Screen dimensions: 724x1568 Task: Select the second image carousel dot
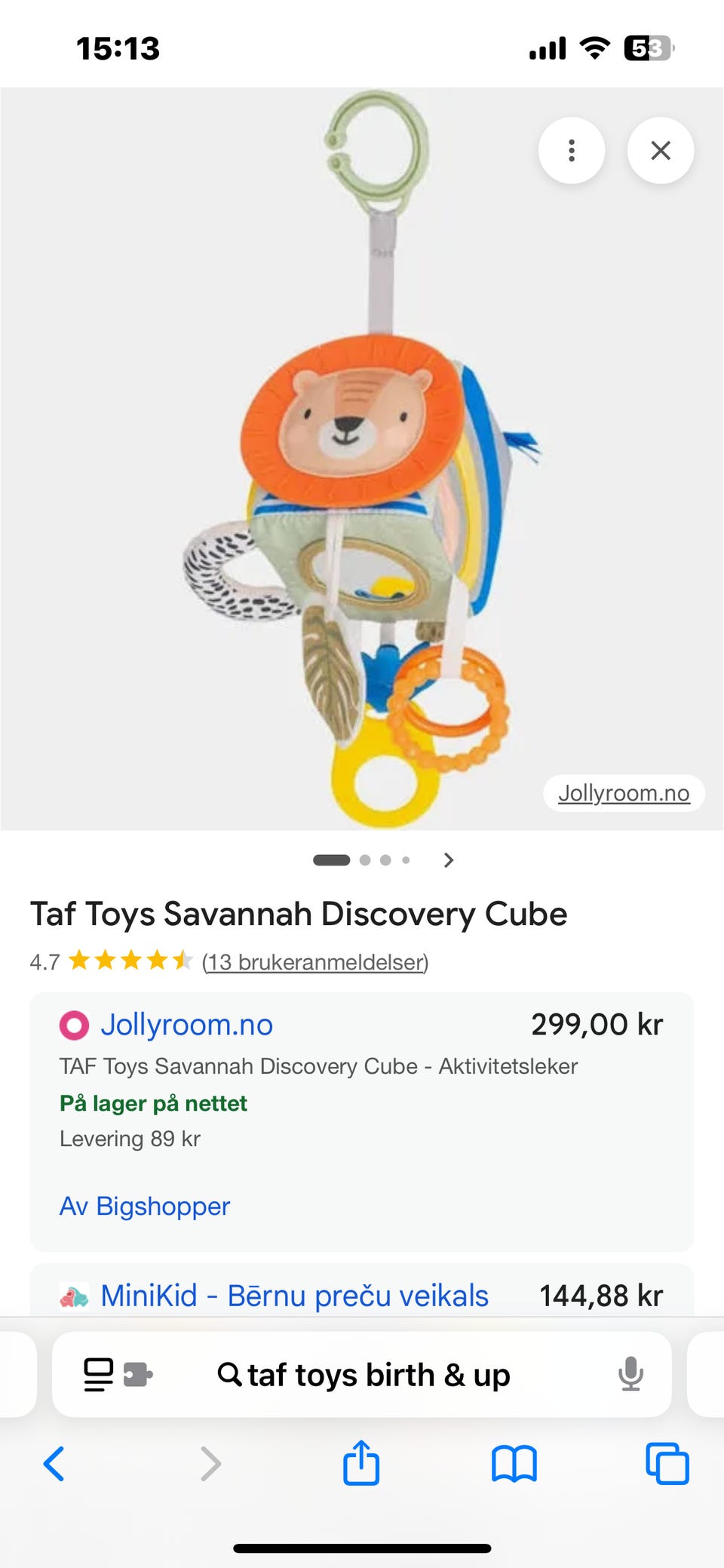pos(365,860)
